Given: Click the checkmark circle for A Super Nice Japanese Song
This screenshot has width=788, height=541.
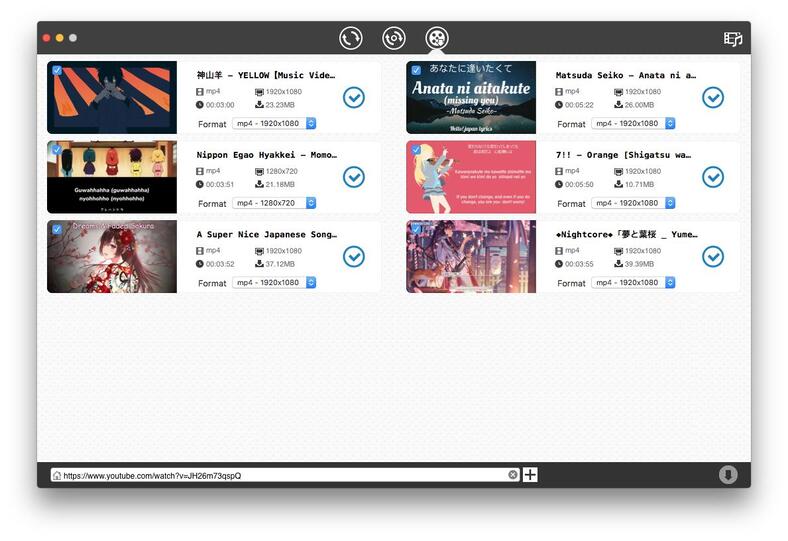Looking at the screenshot, I should pos(354,256).
